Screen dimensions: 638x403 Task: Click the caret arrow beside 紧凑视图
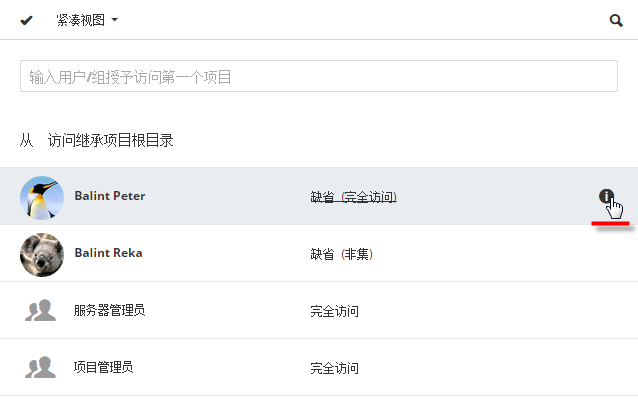[116, 21]
